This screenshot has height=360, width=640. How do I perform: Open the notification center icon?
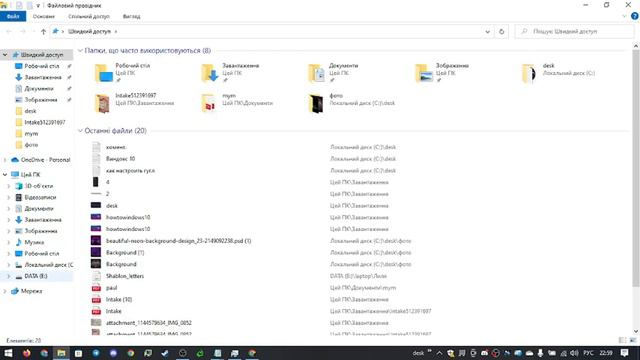pos(624,353)
